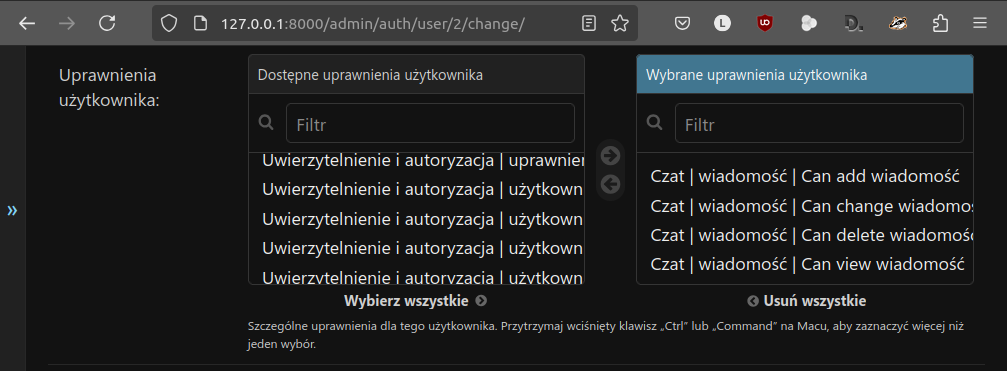Open Firefox hamburger application menu
Screen dimensions: 1007x371
[x=979, y=24]
